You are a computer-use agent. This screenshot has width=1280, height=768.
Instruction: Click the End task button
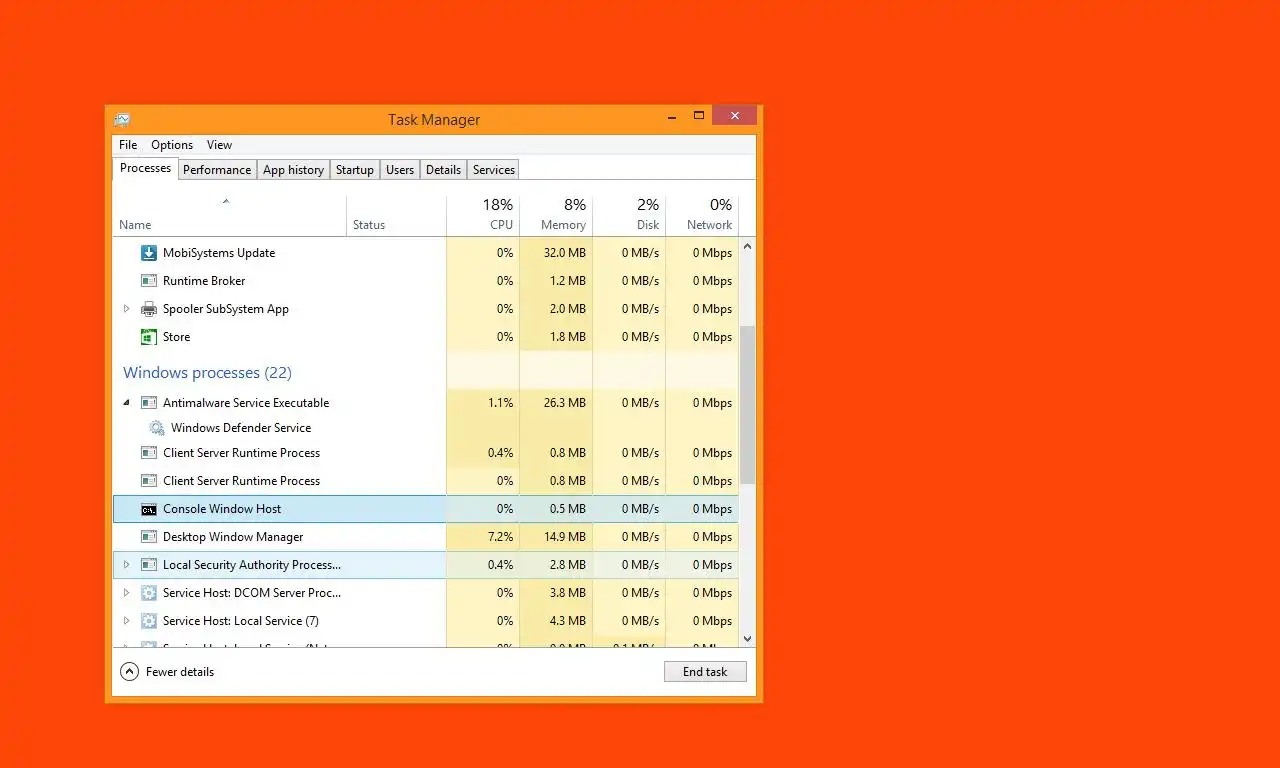tap(705, 672)
